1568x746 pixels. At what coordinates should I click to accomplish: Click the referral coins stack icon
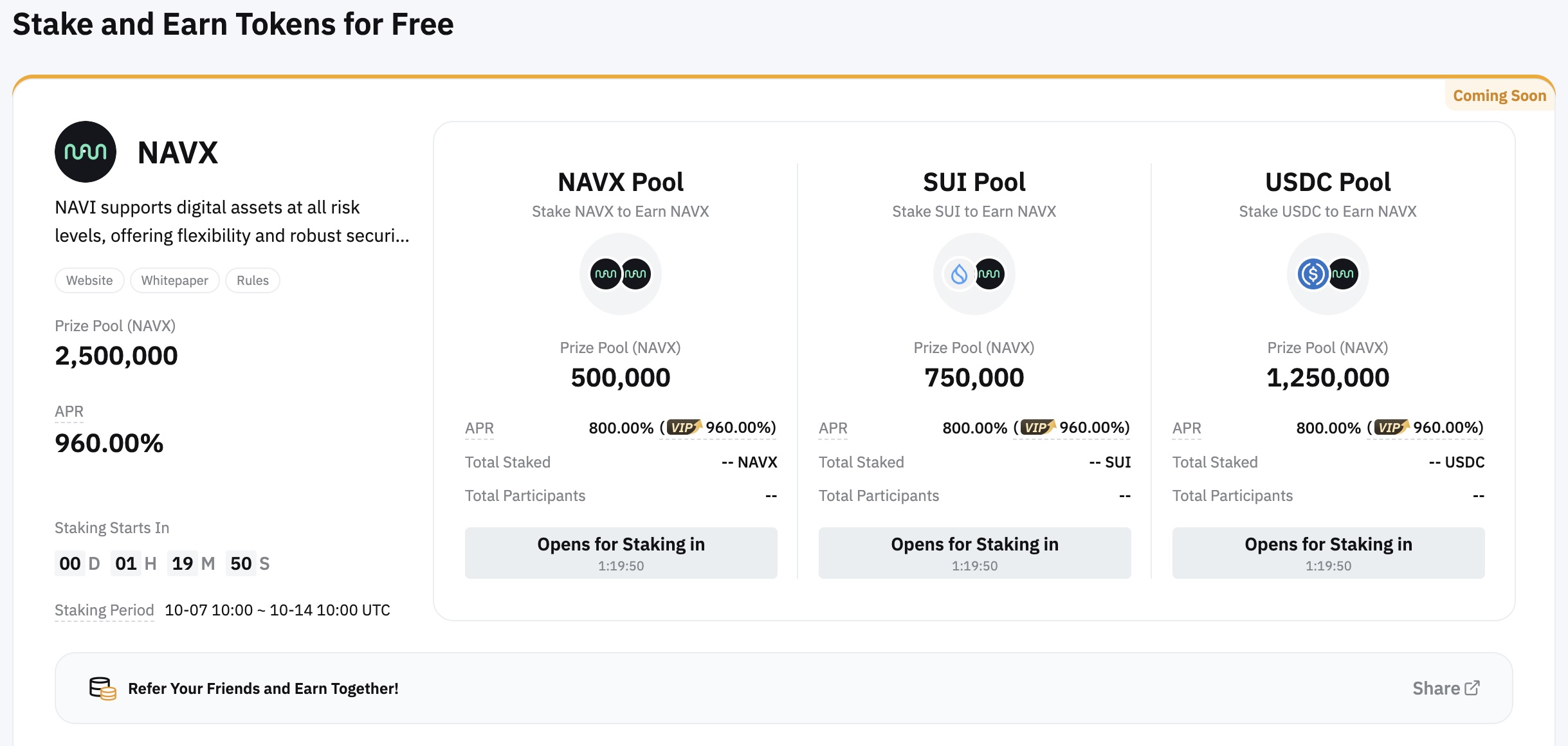click(x=103, y=688)
